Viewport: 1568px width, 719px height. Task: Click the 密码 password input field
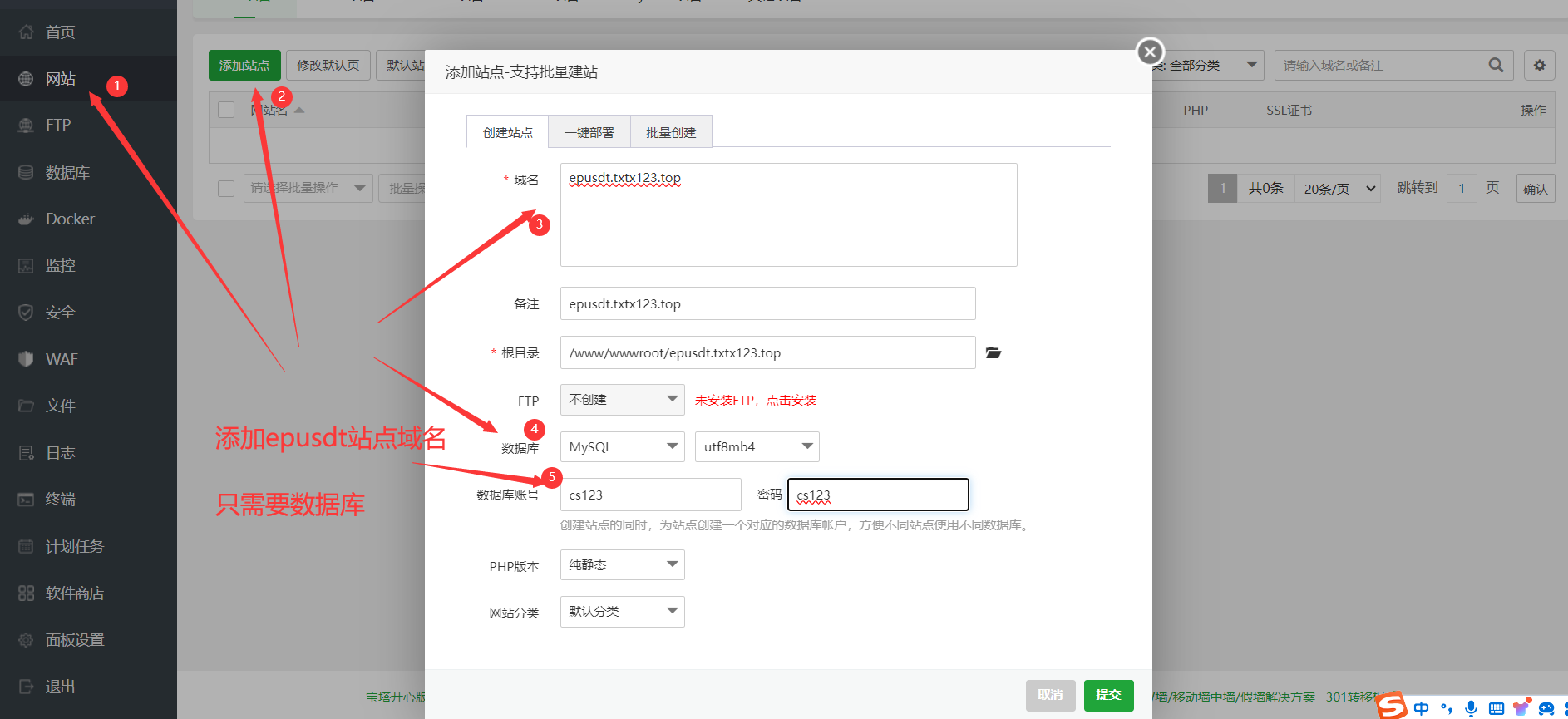[x=879, y=495]
